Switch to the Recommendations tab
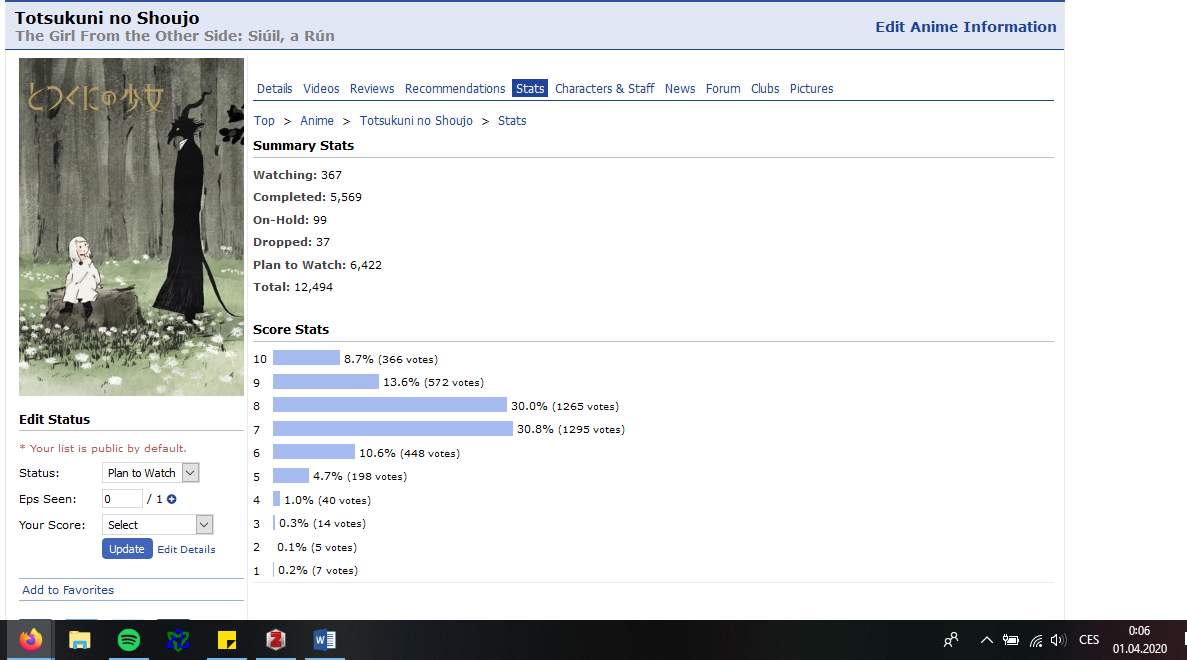Screen dimensions: 1187x660 pyautogui.click(x=455, y=89)
